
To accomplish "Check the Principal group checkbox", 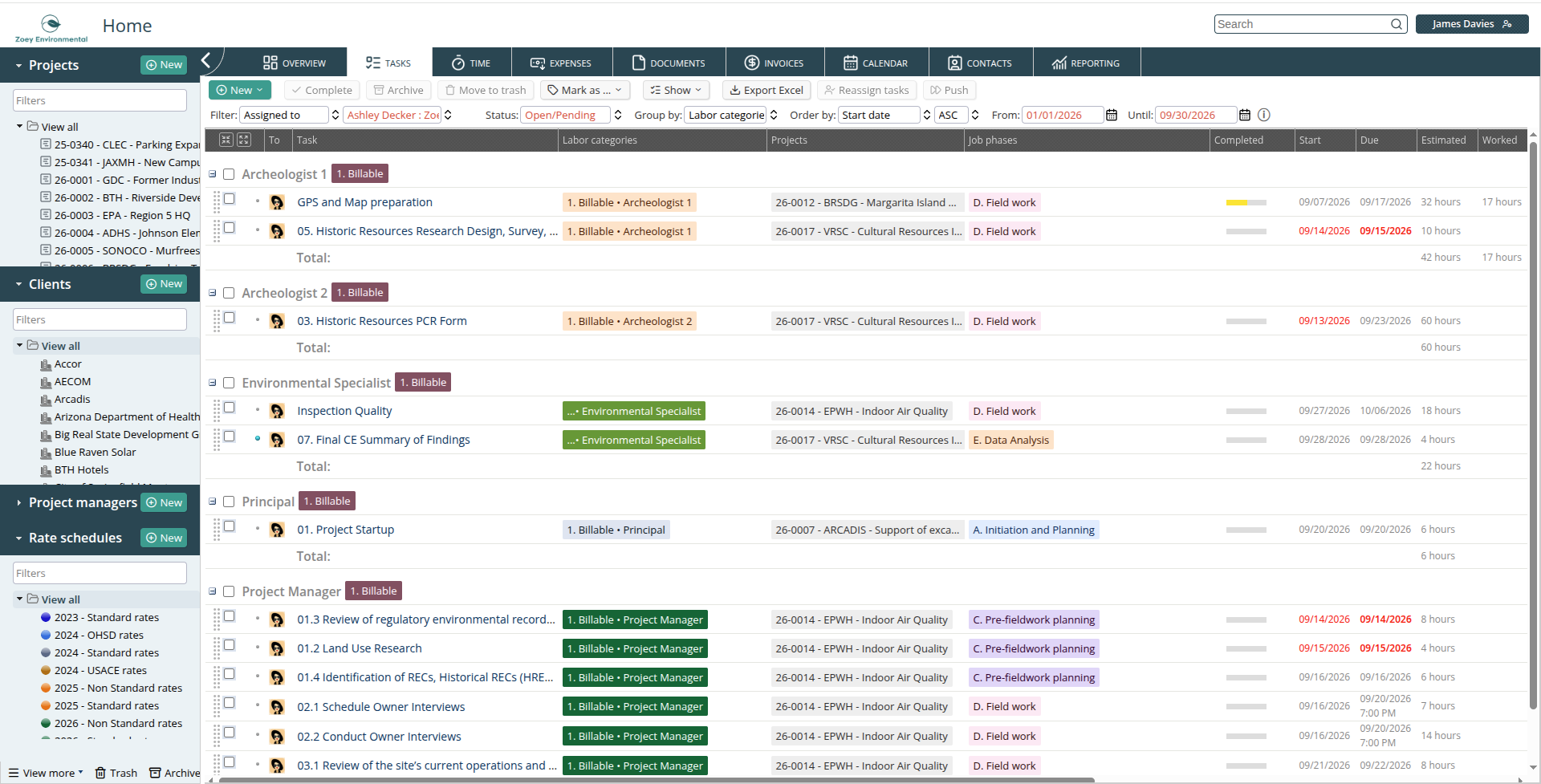I will coord(229,502).
